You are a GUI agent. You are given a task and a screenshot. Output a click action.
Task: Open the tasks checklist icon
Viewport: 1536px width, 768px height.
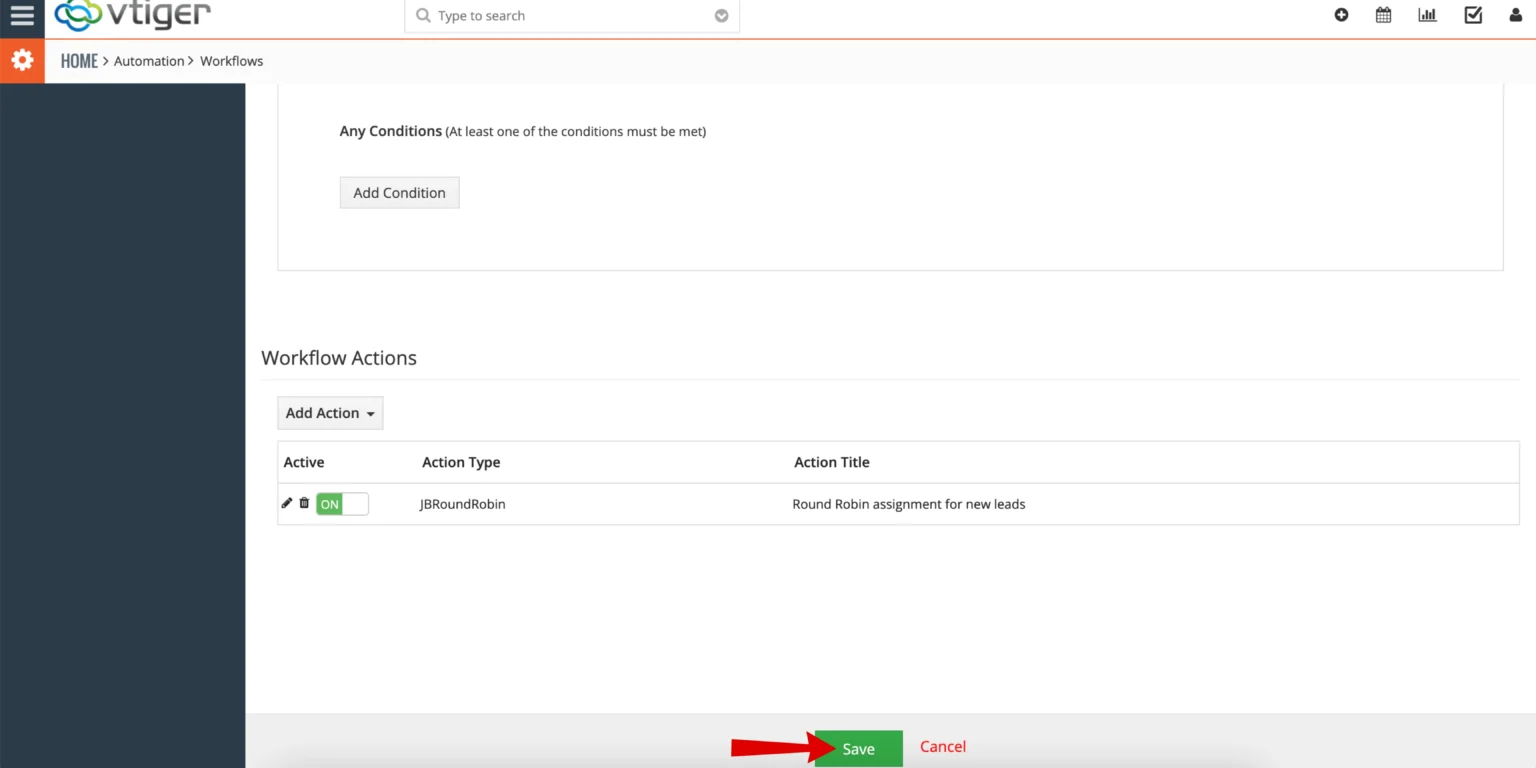(1472, 15)
